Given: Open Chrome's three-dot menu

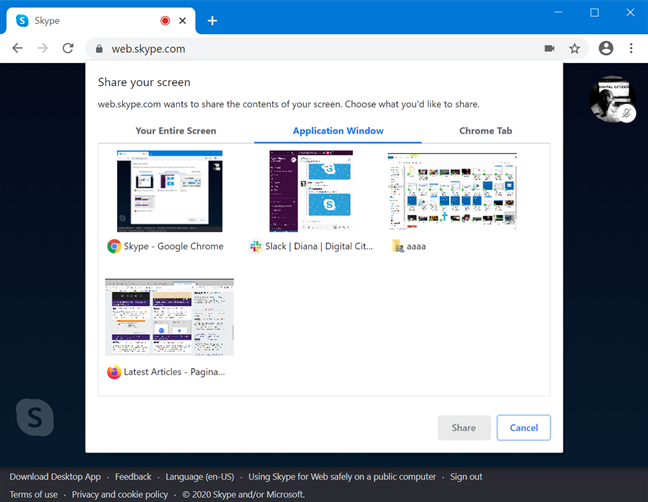Looking at the screenshot, I should click(631, 48).
